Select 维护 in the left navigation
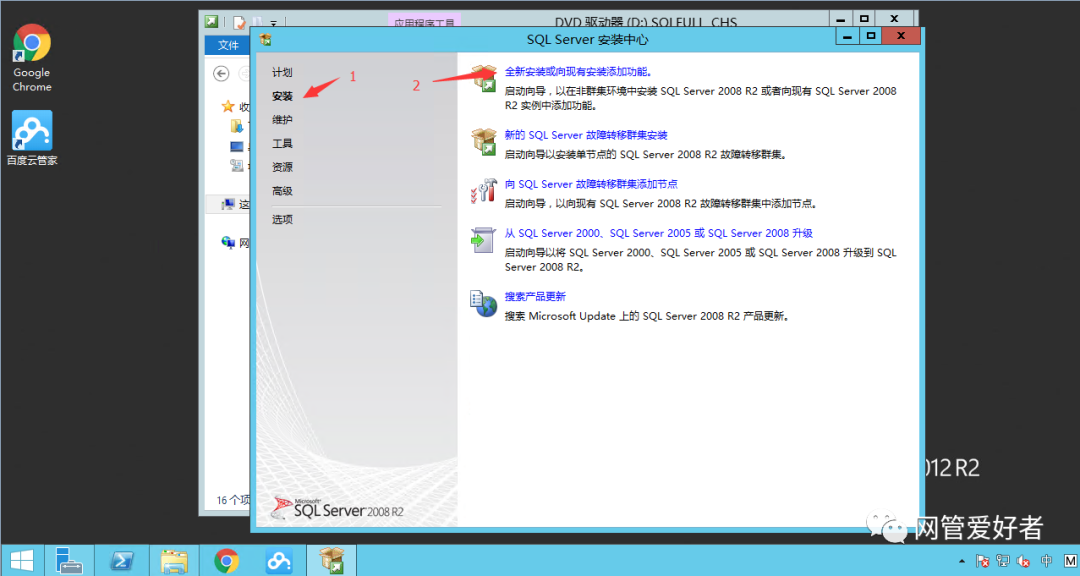This screenshot has height=576, width=1080. tap(282, 120)
